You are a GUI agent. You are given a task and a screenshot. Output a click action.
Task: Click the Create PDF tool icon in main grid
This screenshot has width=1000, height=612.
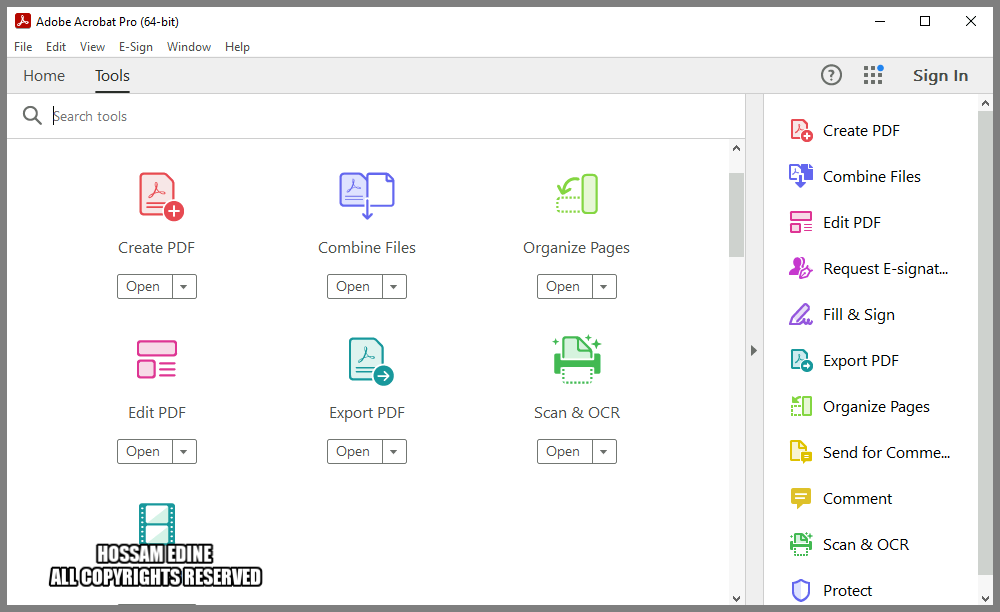coord(161,196)
